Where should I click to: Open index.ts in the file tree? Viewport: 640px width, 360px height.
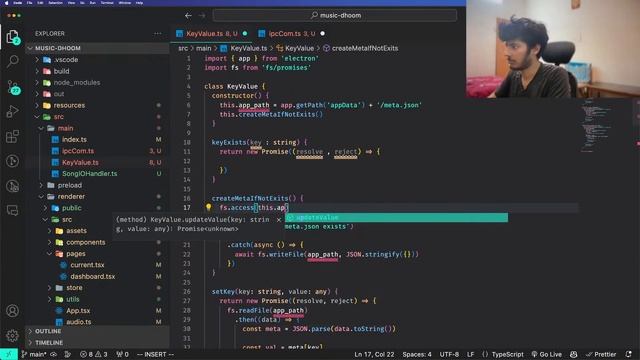point(98,140)
